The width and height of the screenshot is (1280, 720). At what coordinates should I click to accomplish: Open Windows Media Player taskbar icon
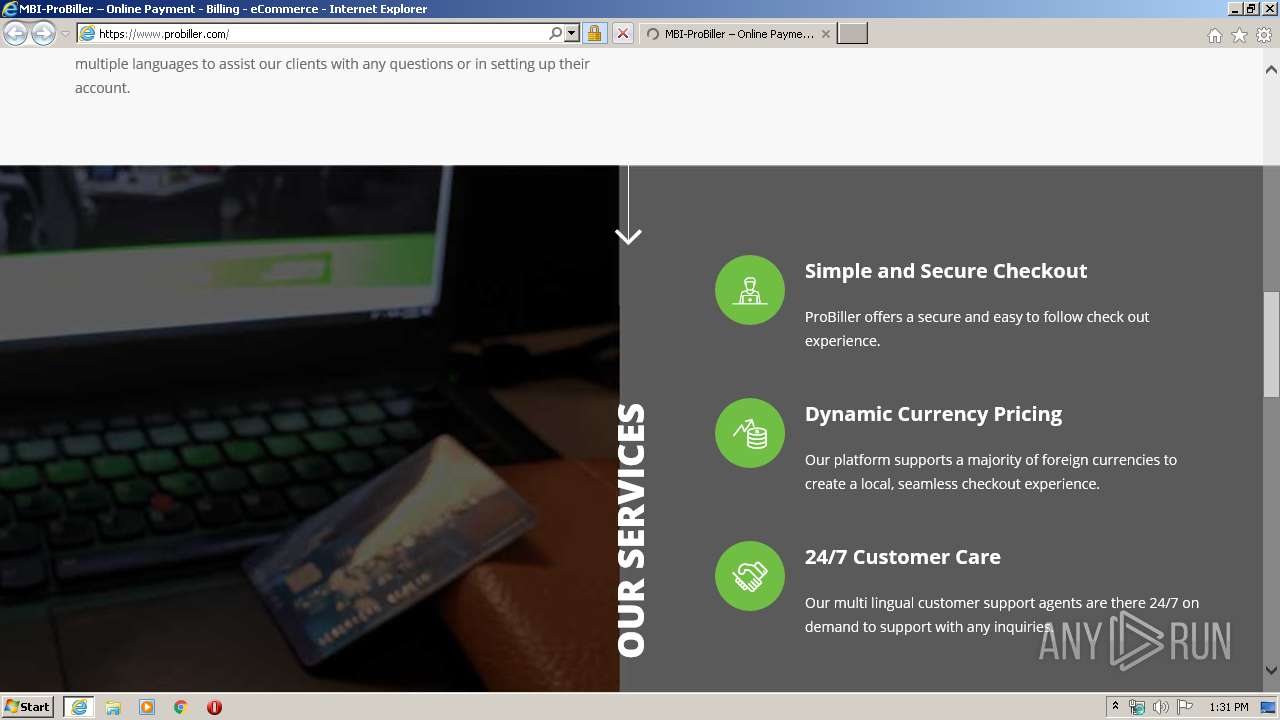coord(147,707)
